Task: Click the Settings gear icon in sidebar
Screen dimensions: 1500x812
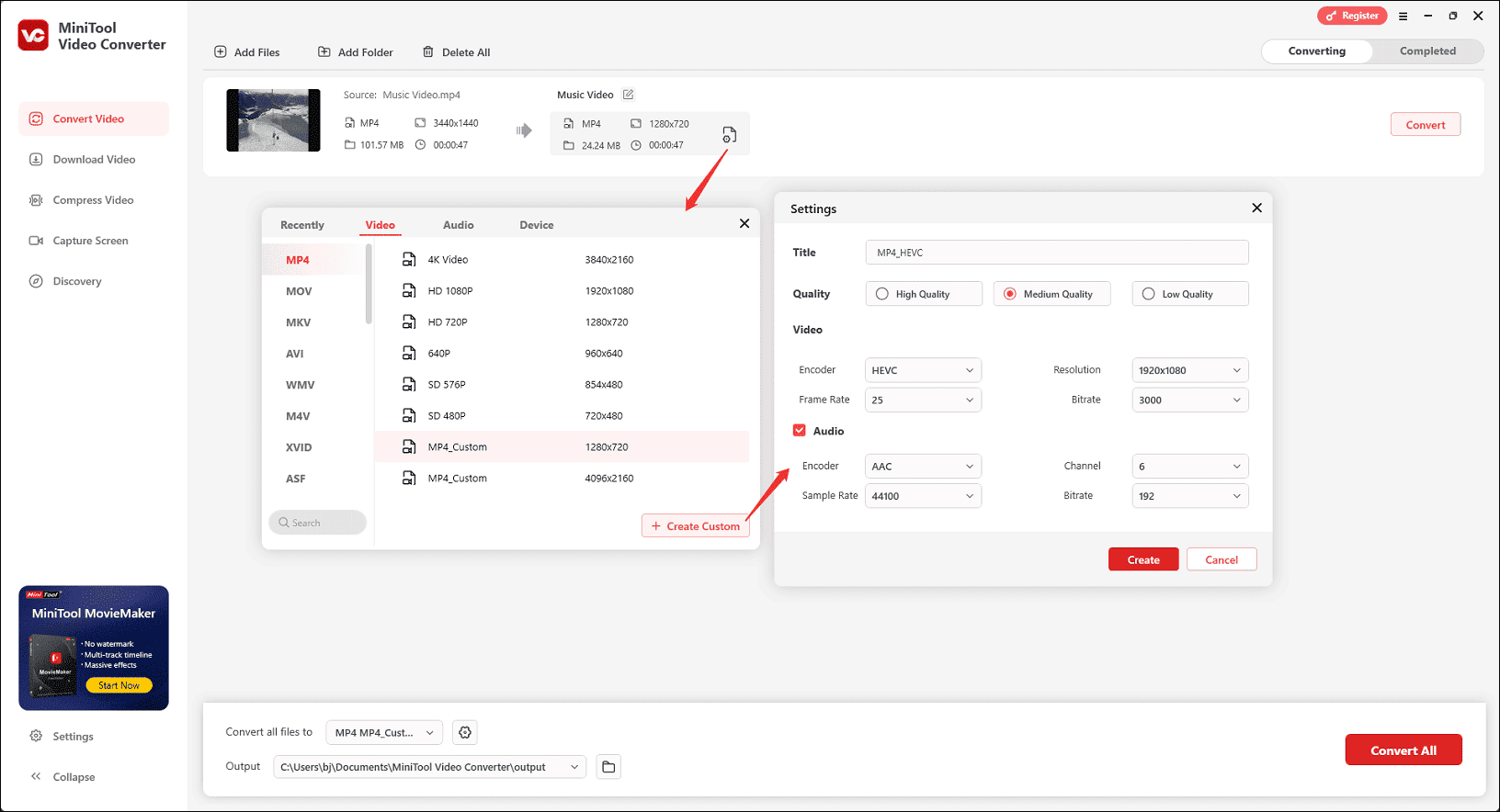Action: click(36, 736)
